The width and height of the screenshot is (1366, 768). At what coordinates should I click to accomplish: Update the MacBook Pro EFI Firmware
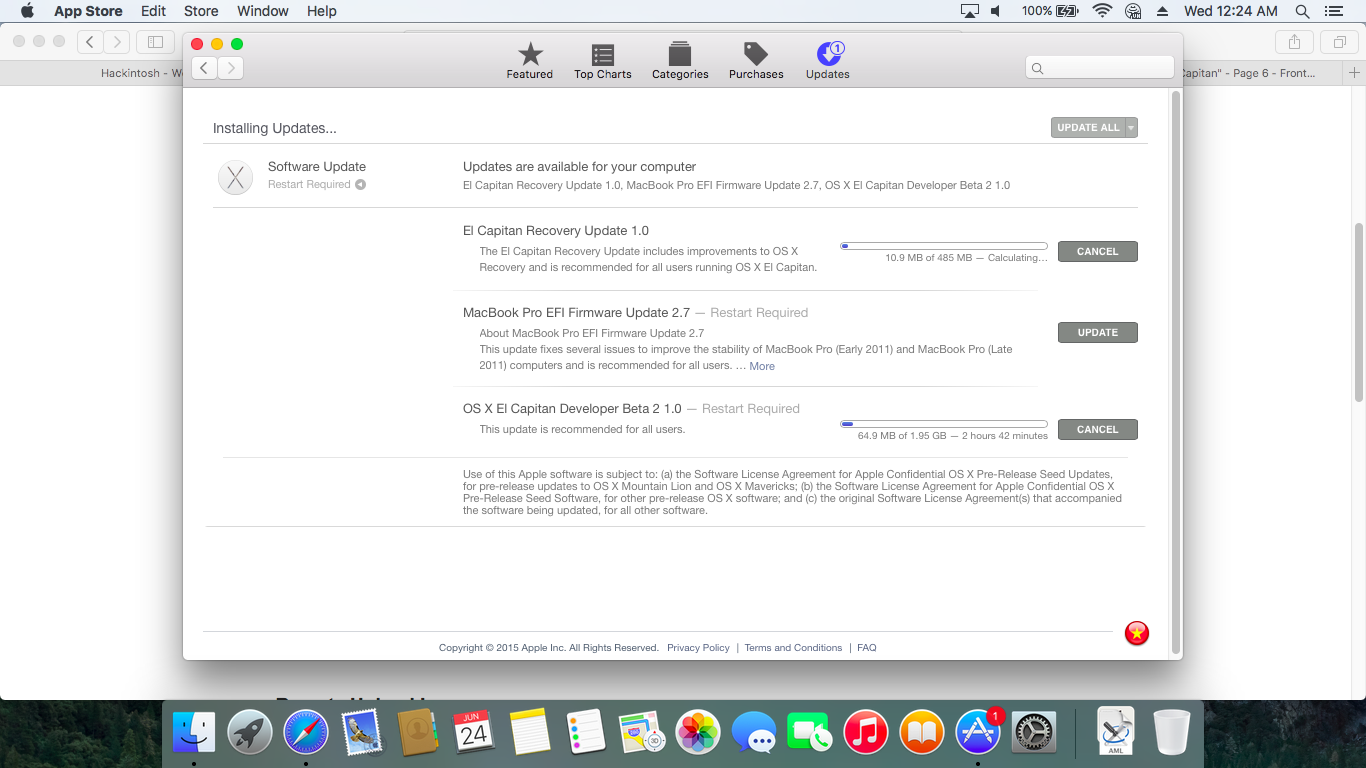pyautogui.click(x=1097, y=333)
